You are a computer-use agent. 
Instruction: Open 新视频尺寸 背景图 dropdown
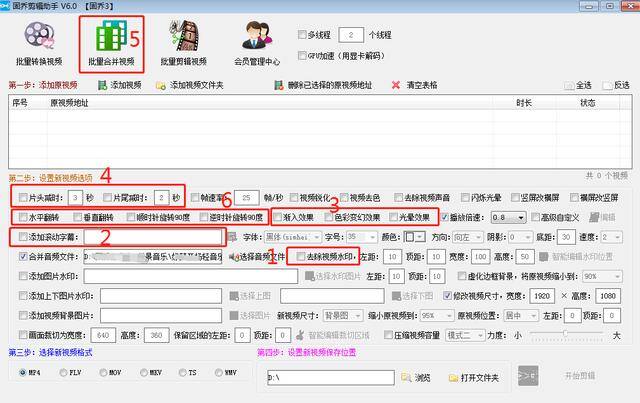(343, 316)
